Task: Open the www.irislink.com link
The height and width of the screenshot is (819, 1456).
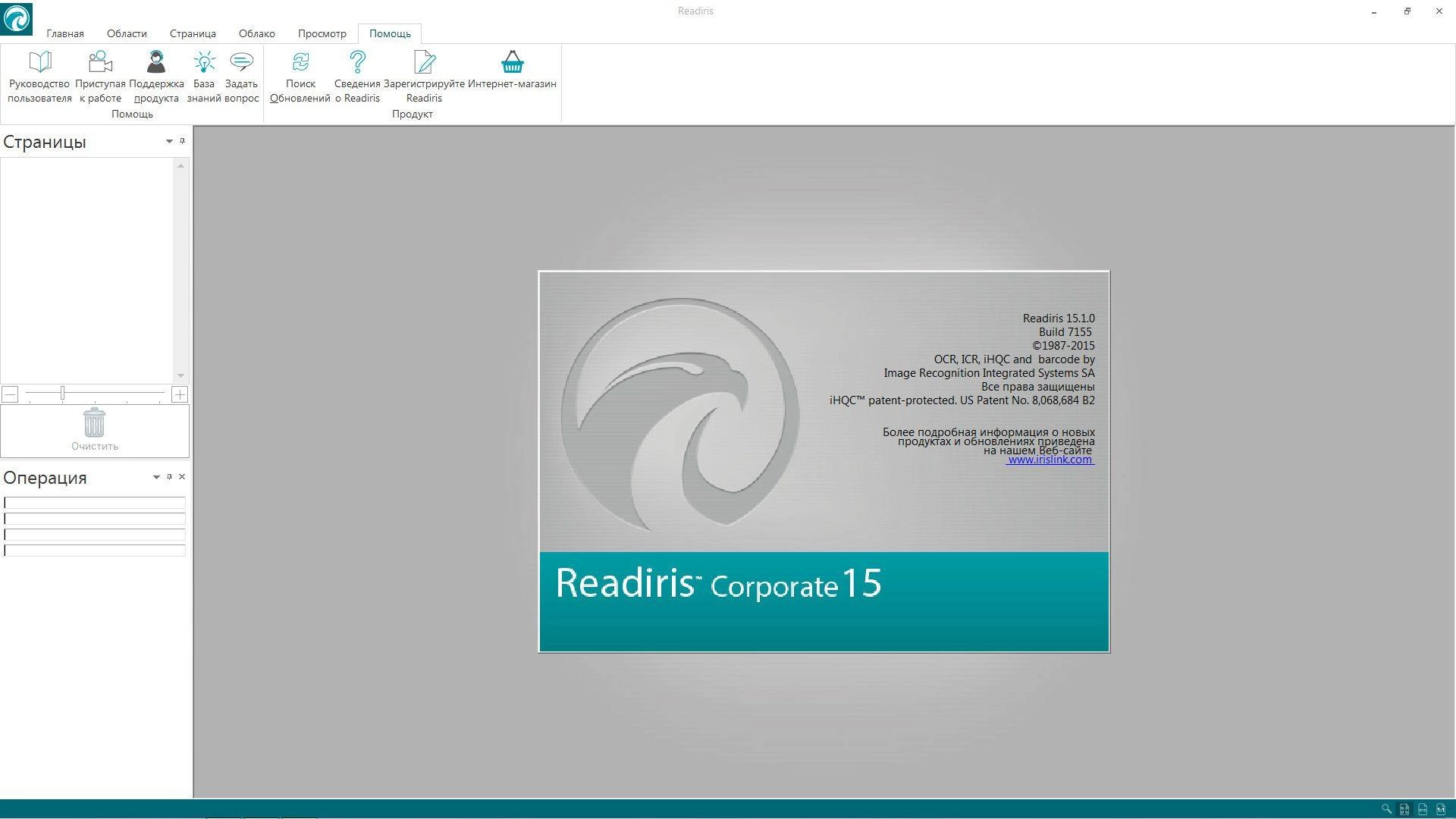Action: coord(1050,460)
